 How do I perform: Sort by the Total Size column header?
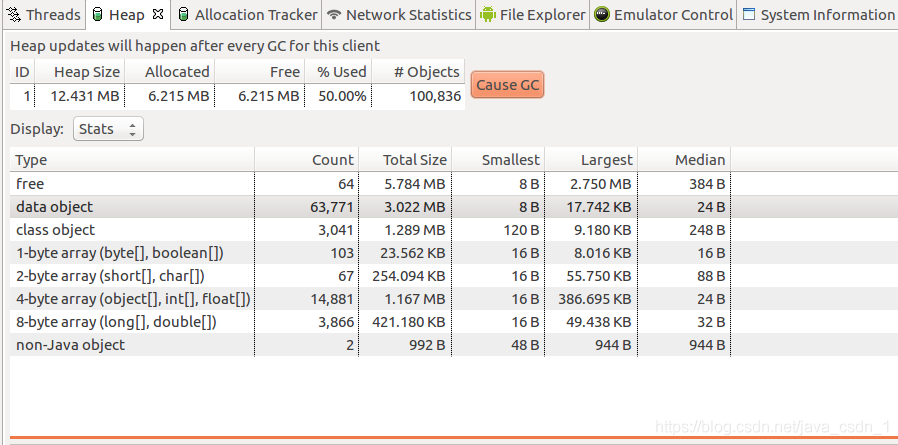(x=405, y=160)
